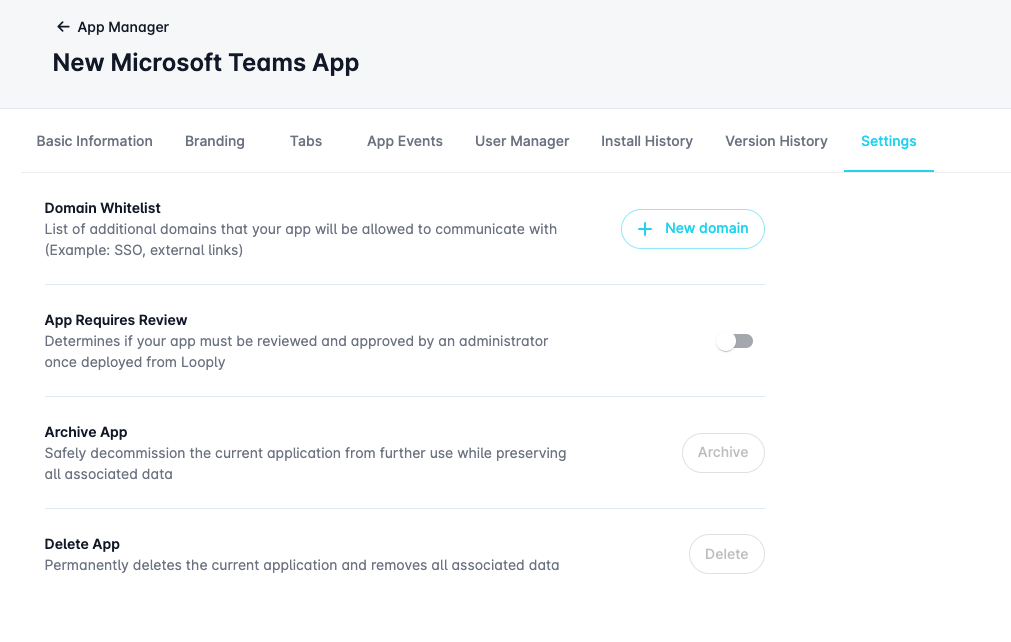Viewport: 1011px width, 642px height.
Task: Select the Tabs tab
Action: (x=306, y=141)
